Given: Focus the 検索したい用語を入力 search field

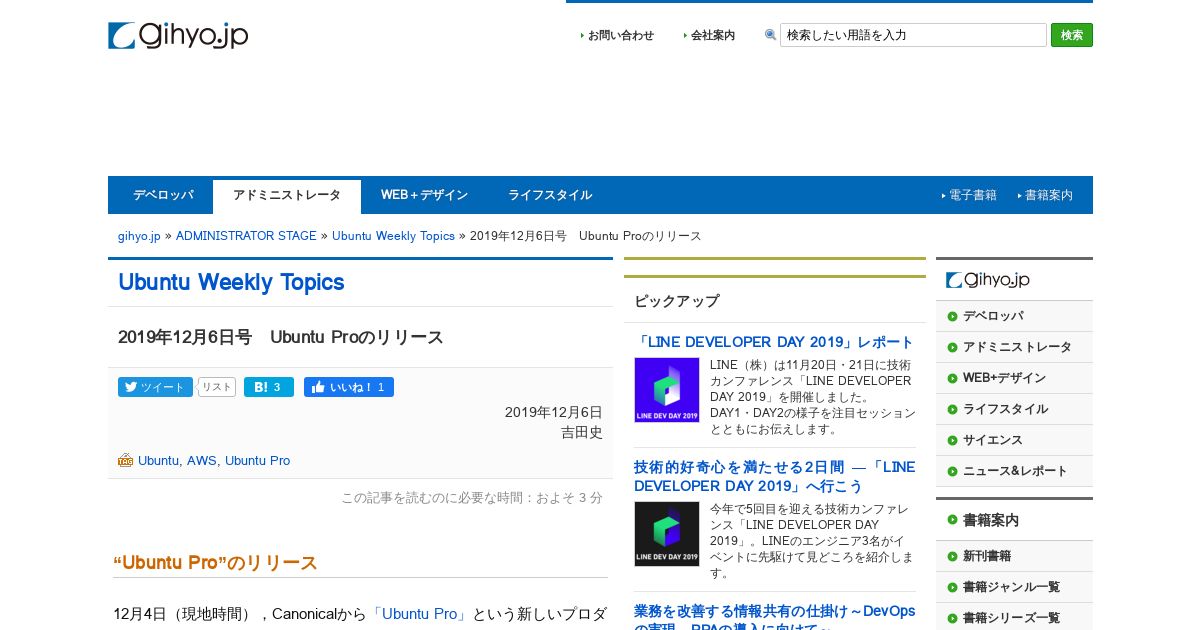Looking at the screenshot, I should point(913,35).
